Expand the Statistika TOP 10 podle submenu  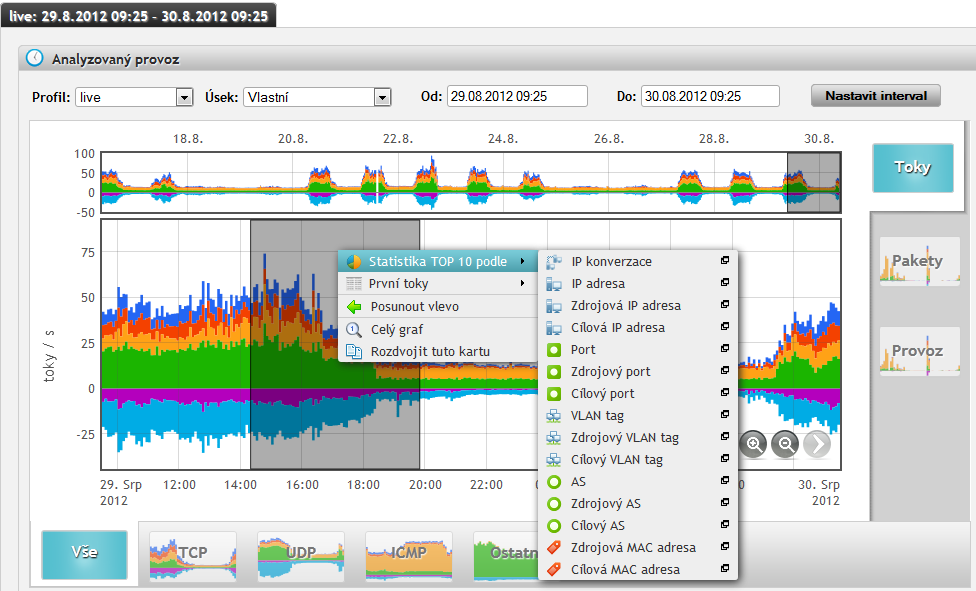coord(438,262)
